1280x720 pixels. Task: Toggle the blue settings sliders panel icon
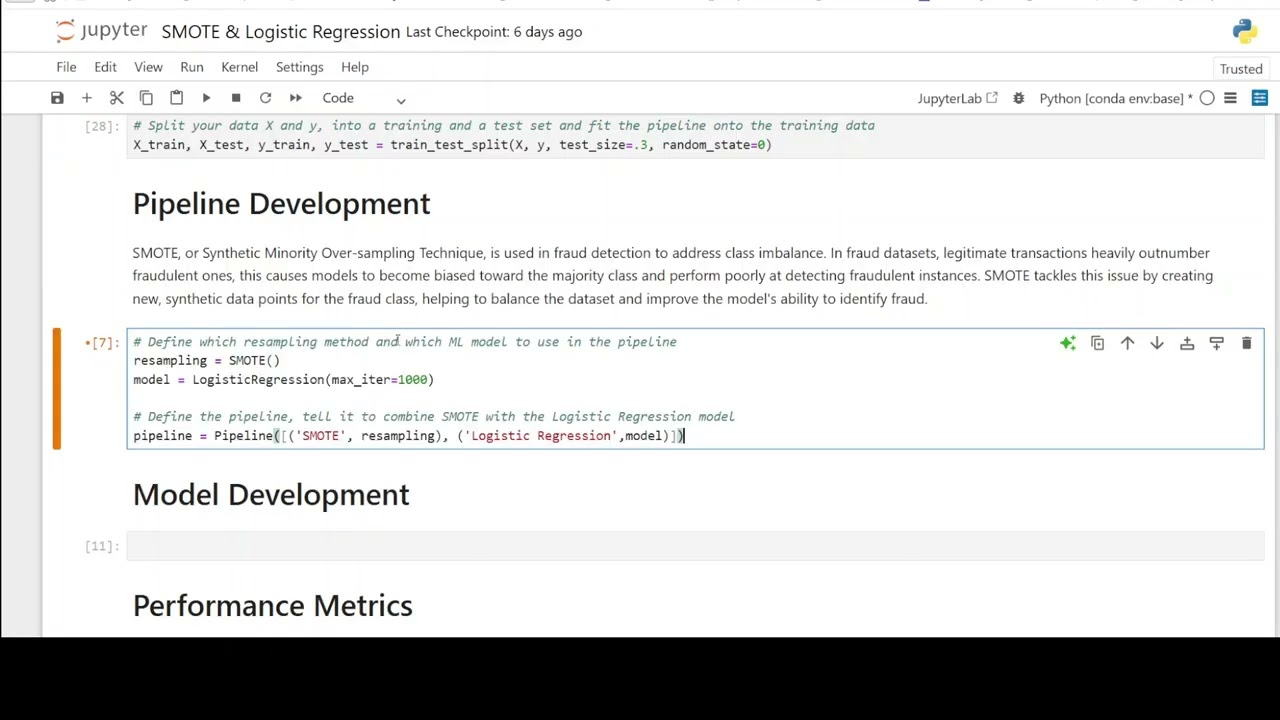point(1260,98)
